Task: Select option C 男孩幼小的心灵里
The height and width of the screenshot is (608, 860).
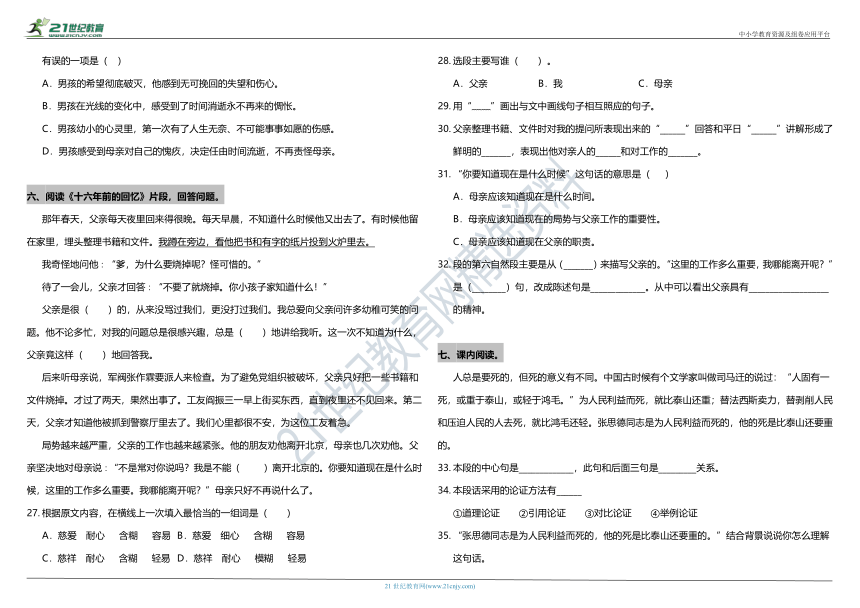Action: tap(188, 129)
